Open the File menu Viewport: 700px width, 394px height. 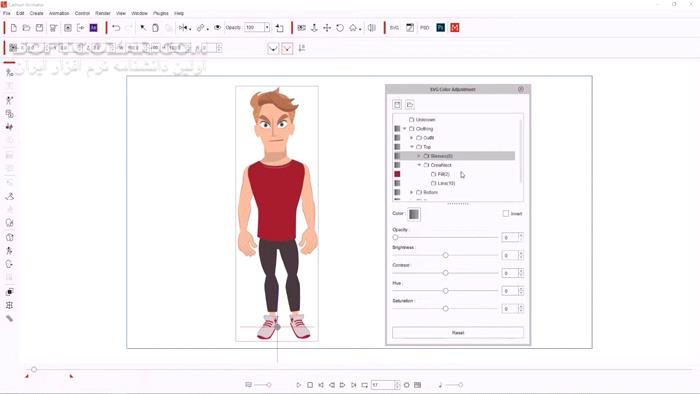[7, 13]
